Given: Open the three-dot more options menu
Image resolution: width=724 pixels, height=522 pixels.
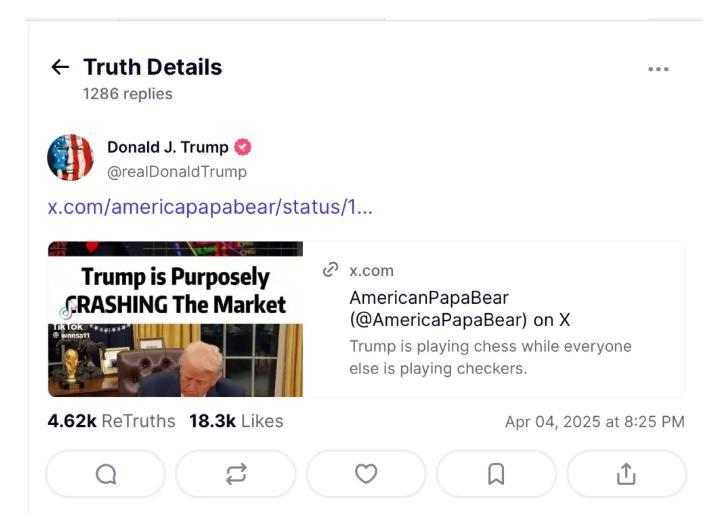Looking at the screenshot, I should pyautogui.click(x=658, y=69).
